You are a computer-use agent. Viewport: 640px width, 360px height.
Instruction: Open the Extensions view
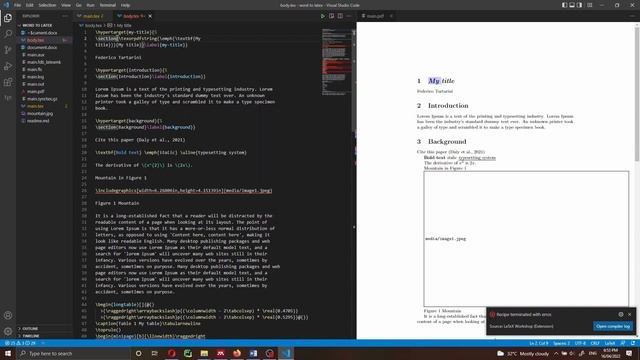pyautogui.click(x=8, y=82)
